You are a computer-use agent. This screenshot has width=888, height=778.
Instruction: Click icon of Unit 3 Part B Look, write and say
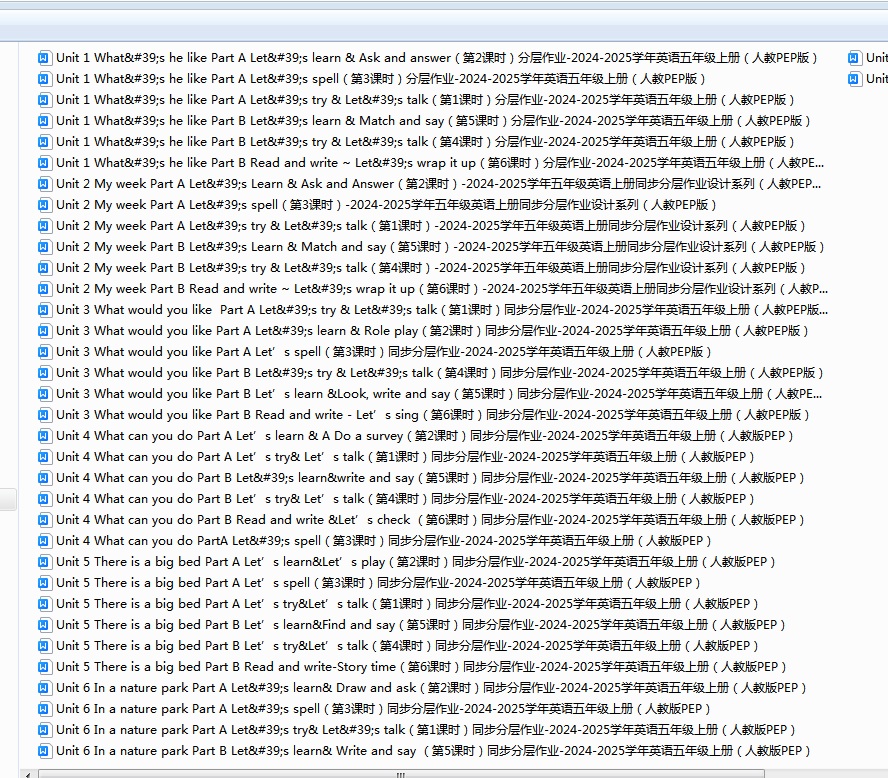click(44, 394)
